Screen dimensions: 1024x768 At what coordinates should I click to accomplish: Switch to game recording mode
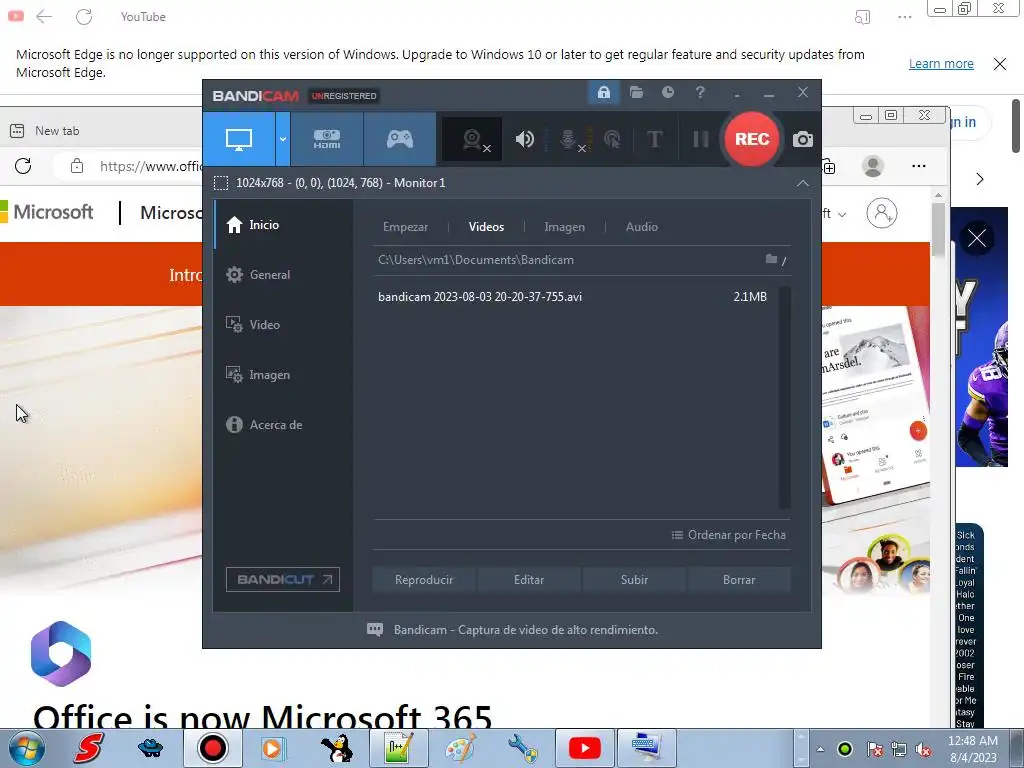[400, 139]
